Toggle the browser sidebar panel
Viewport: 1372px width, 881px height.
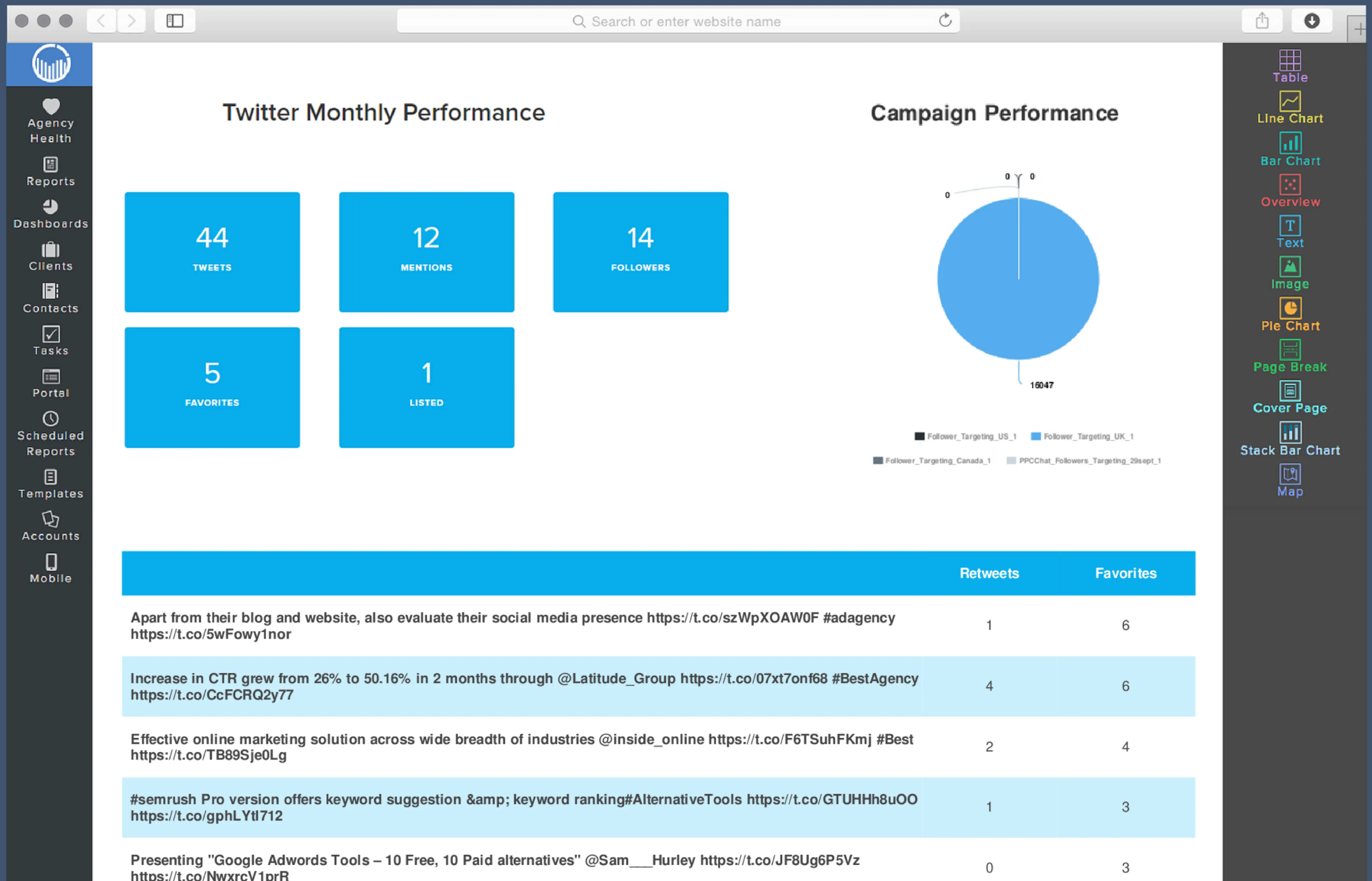[174, 20]
